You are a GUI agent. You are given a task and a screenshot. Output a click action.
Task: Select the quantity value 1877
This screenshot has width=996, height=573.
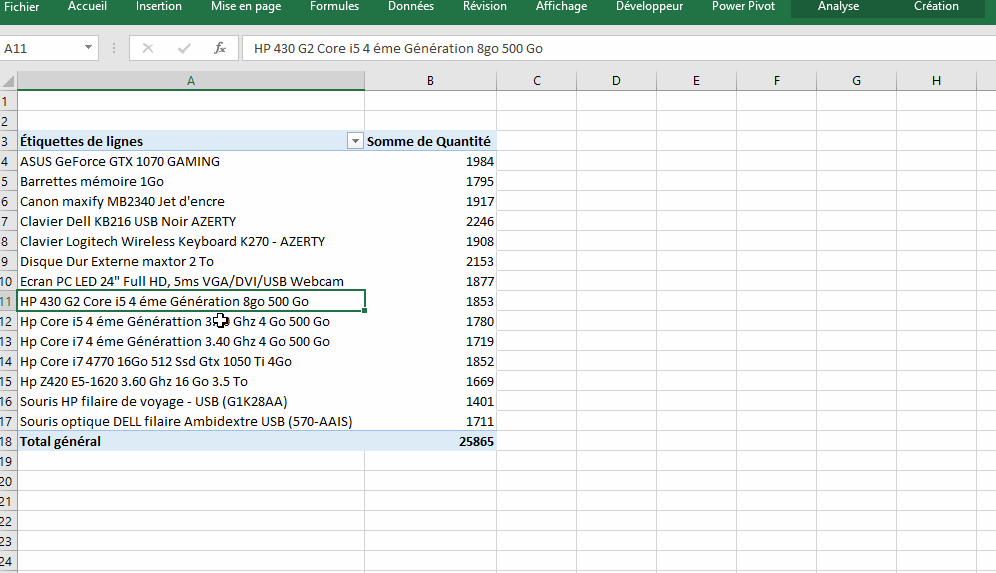pos(430,281)
